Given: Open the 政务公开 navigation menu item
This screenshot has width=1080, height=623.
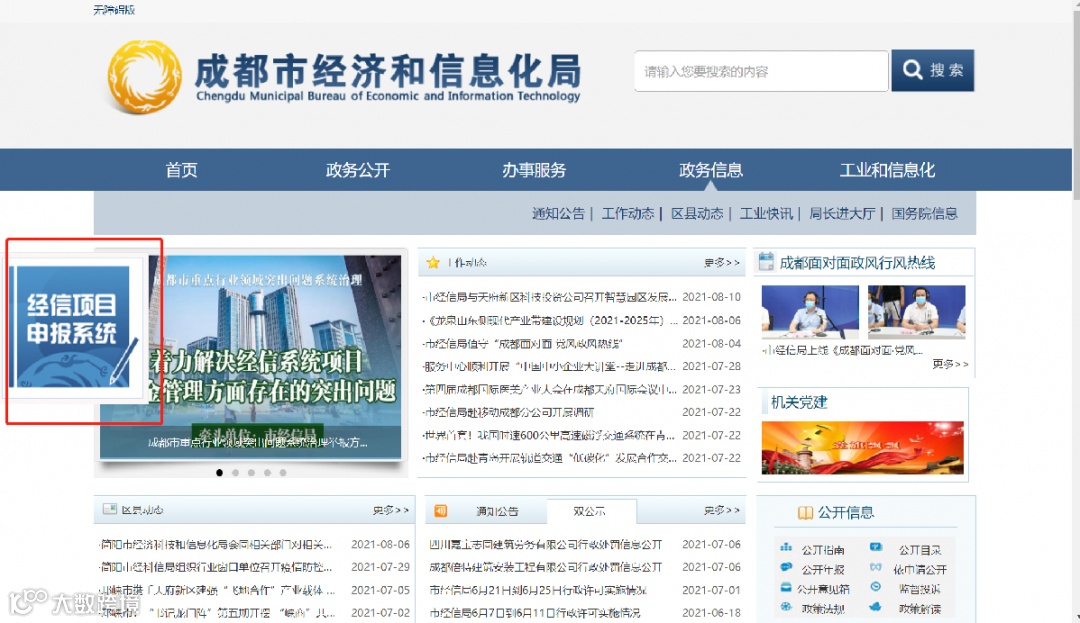Looking at the screenshot, I should point(357,170).
